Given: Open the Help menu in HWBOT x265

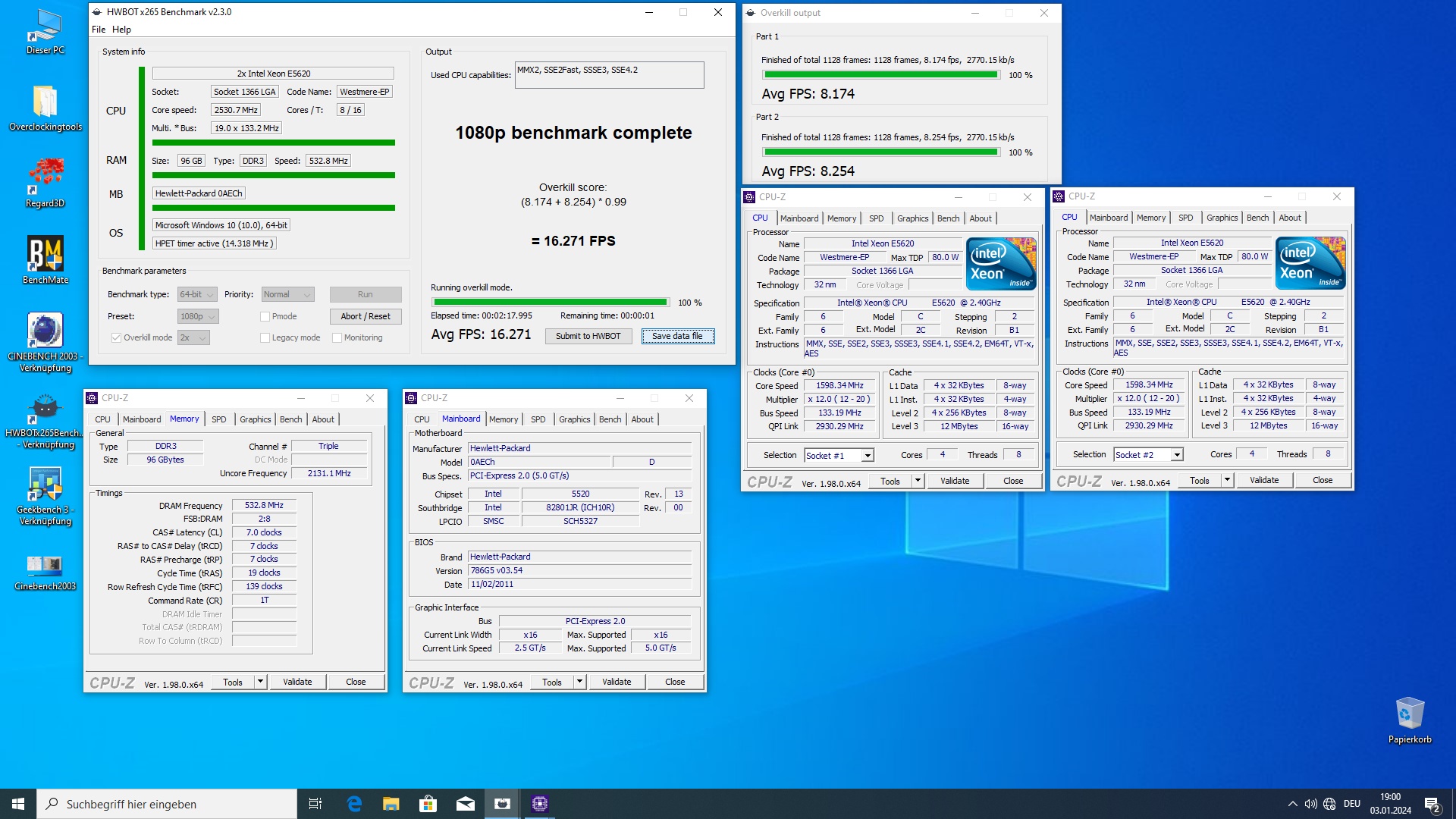Looking at the screenshot, I should point(121,30).
